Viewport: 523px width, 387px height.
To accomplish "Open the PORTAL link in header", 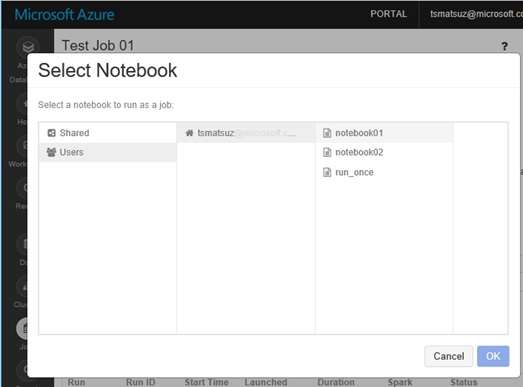I will click(x=389, y=14).
